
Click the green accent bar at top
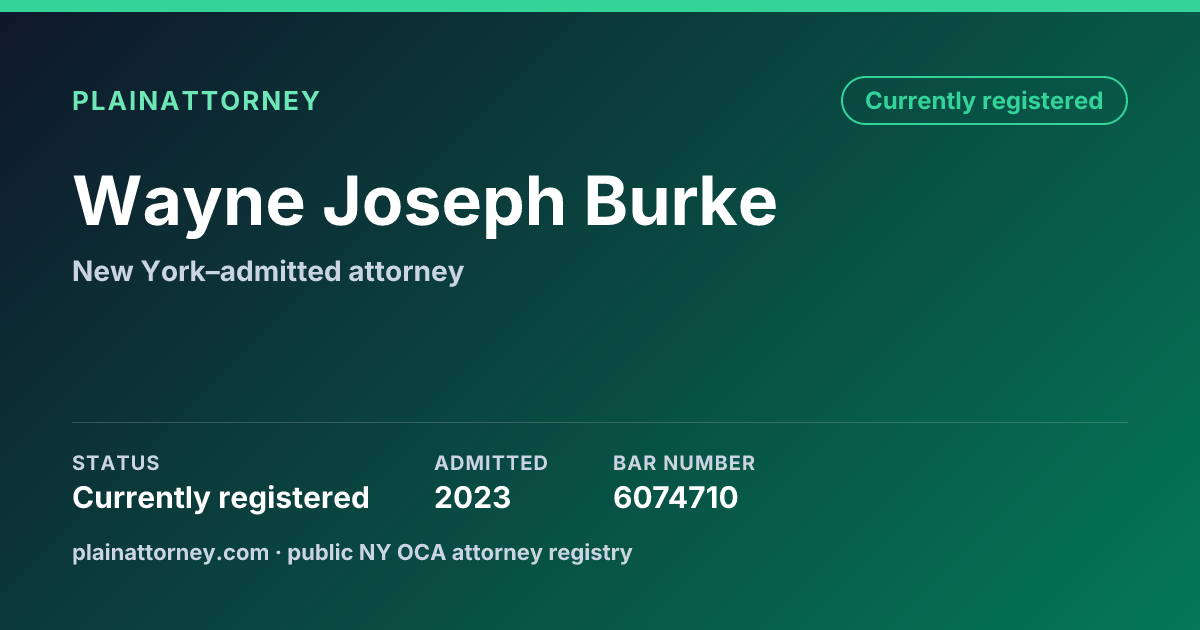pyautogui.click(x=600, y=6)
